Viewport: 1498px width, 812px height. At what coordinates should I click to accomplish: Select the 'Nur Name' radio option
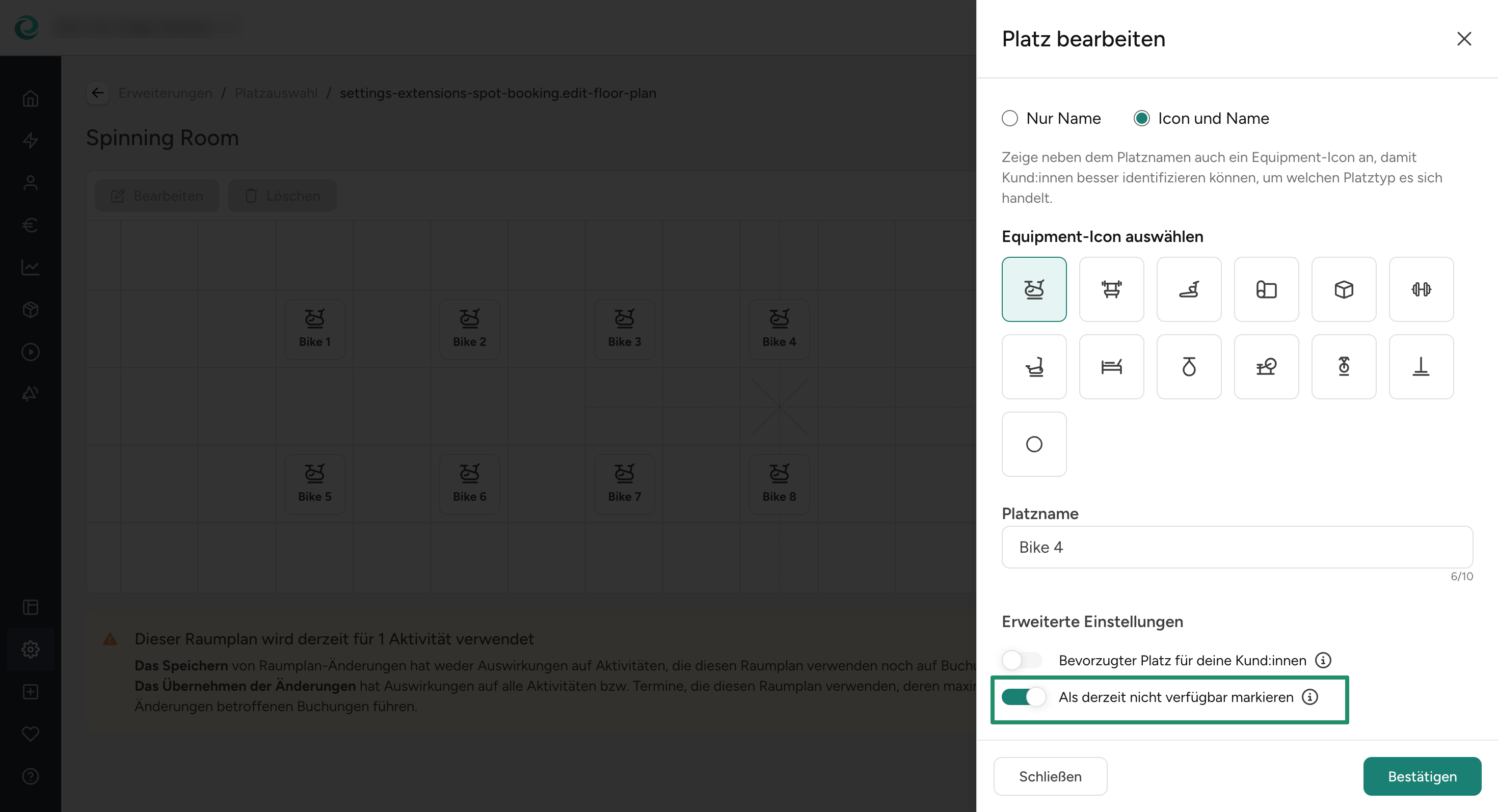[1010, 118]
